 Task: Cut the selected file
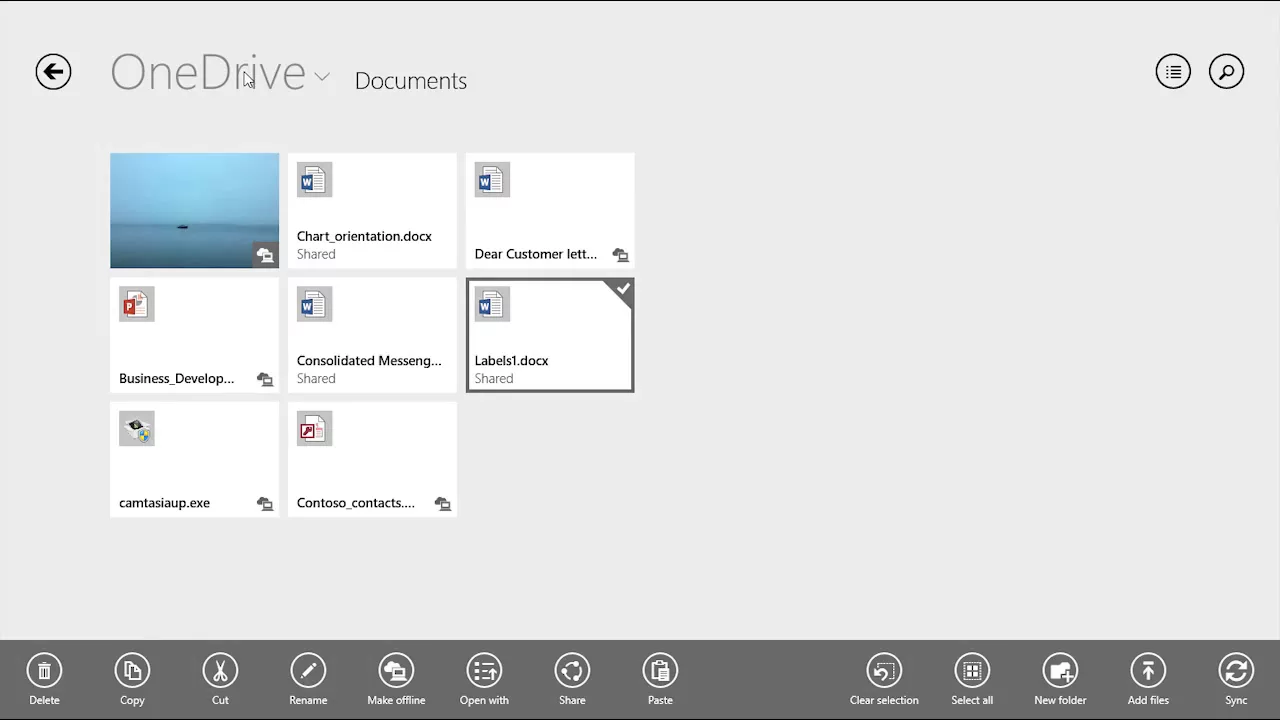220,680
